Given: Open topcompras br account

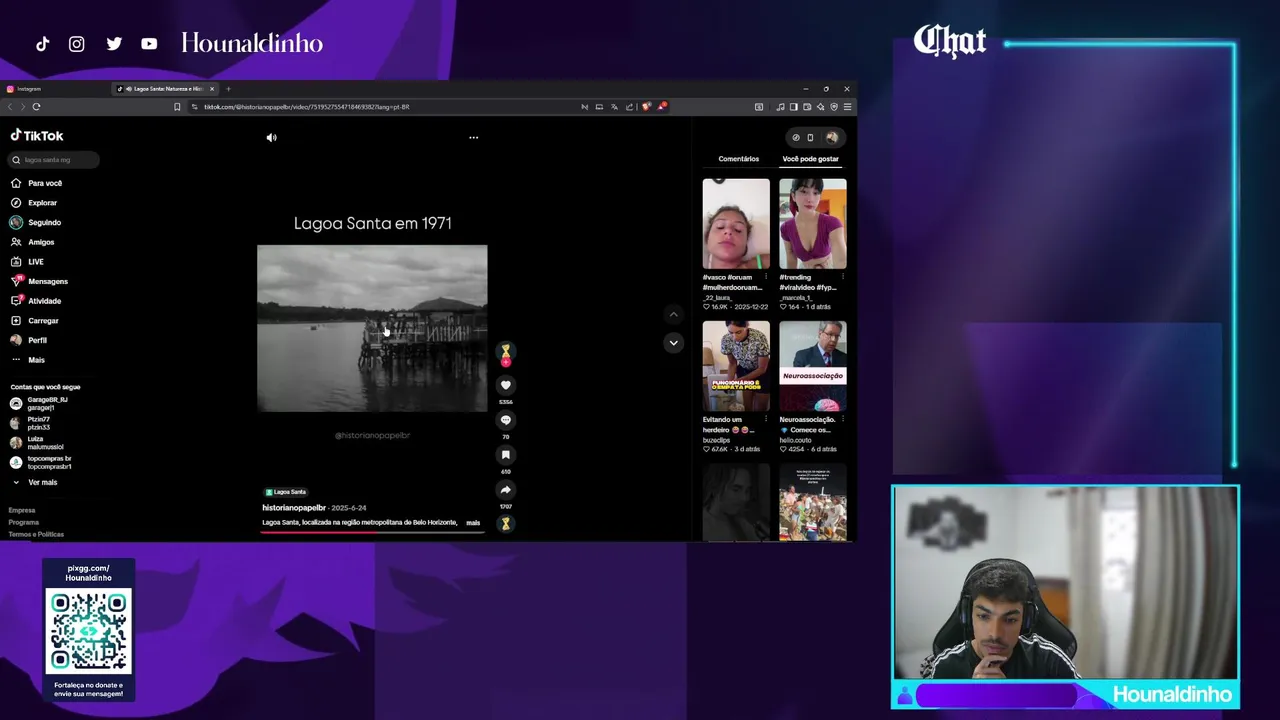Looking at the screenshot, I should pos(40,462).
